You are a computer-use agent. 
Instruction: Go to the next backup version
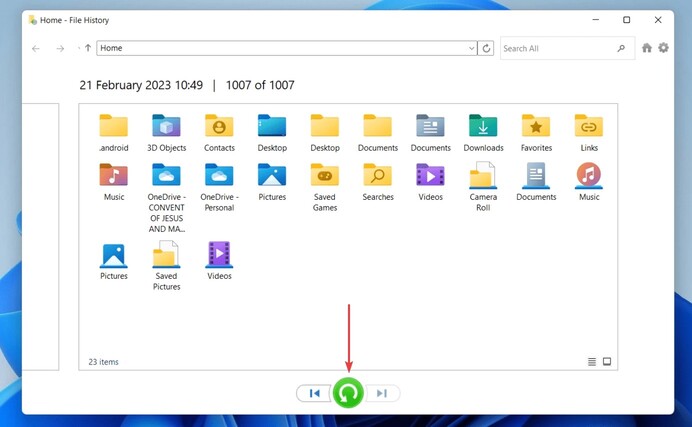382,393
